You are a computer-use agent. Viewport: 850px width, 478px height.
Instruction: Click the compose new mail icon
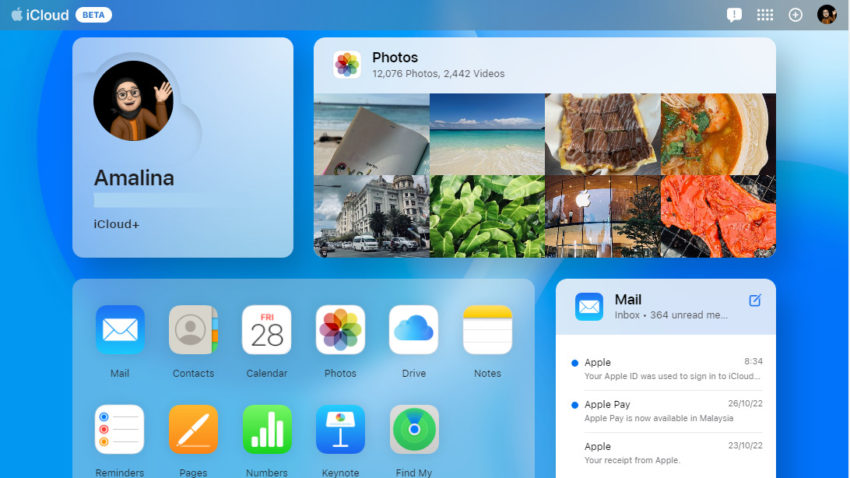[755, 300]
